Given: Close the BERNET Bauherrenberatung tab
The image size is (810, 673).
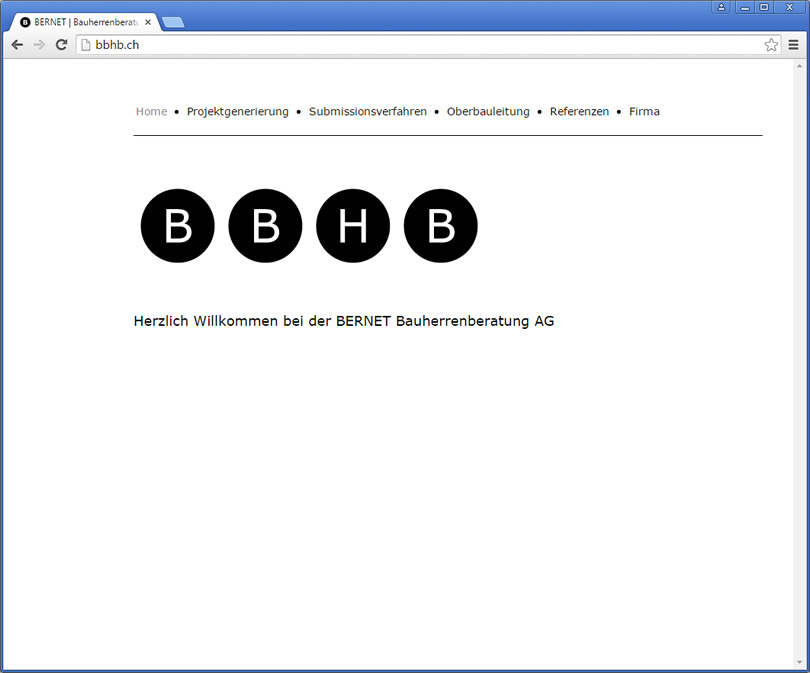Looking at the screenshot, I should click(x=148, y=22).
